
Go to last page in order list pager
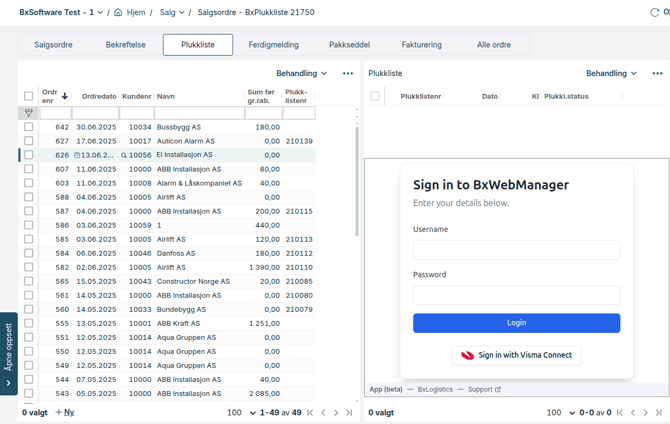coord(349,412)
